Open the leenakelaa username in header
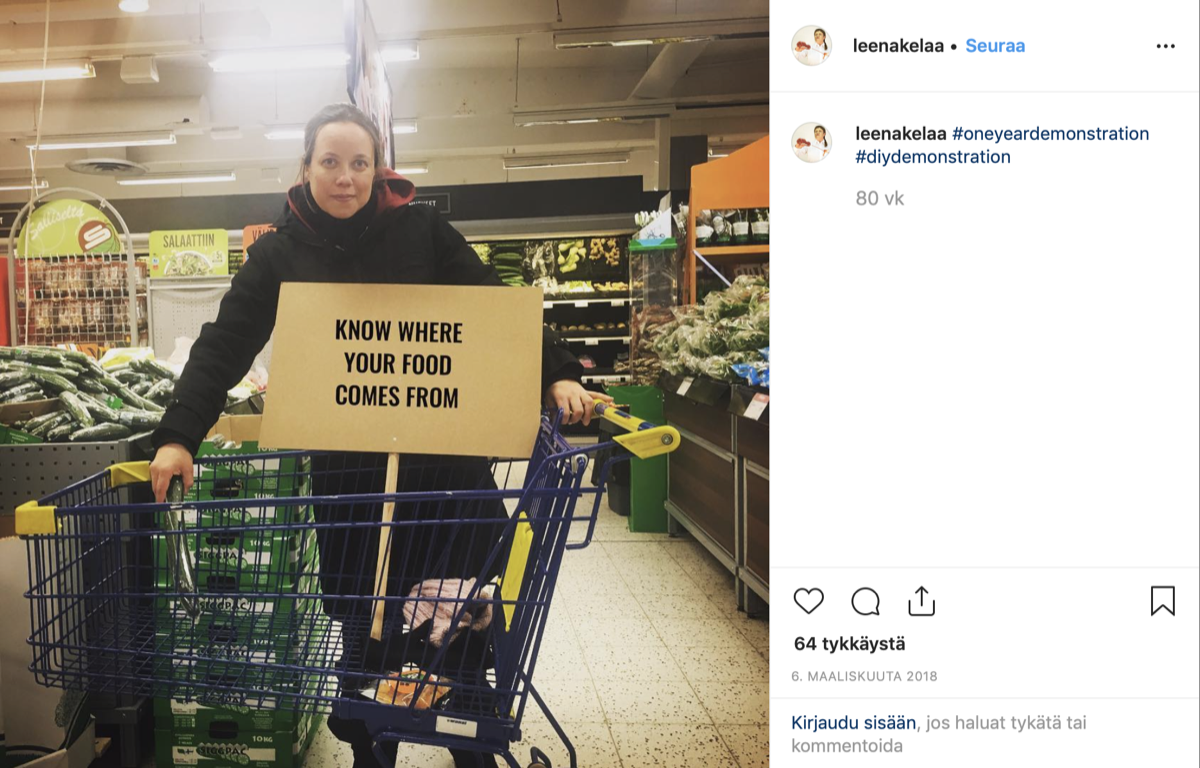This screenshot has width=1200, height=768. 898,46
